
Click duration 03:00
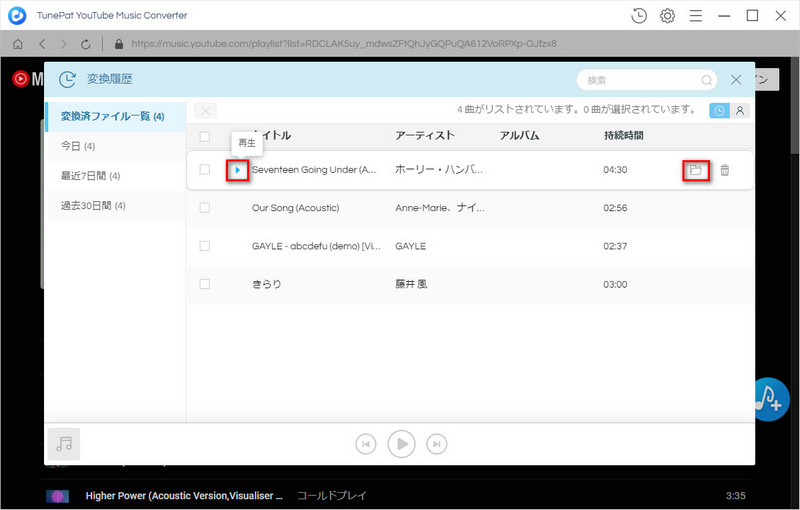coord(615,285)
